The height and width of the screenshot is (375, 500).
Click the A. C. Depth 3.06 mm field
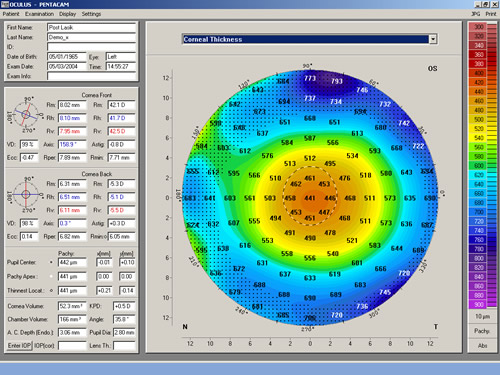click(72, 332)
